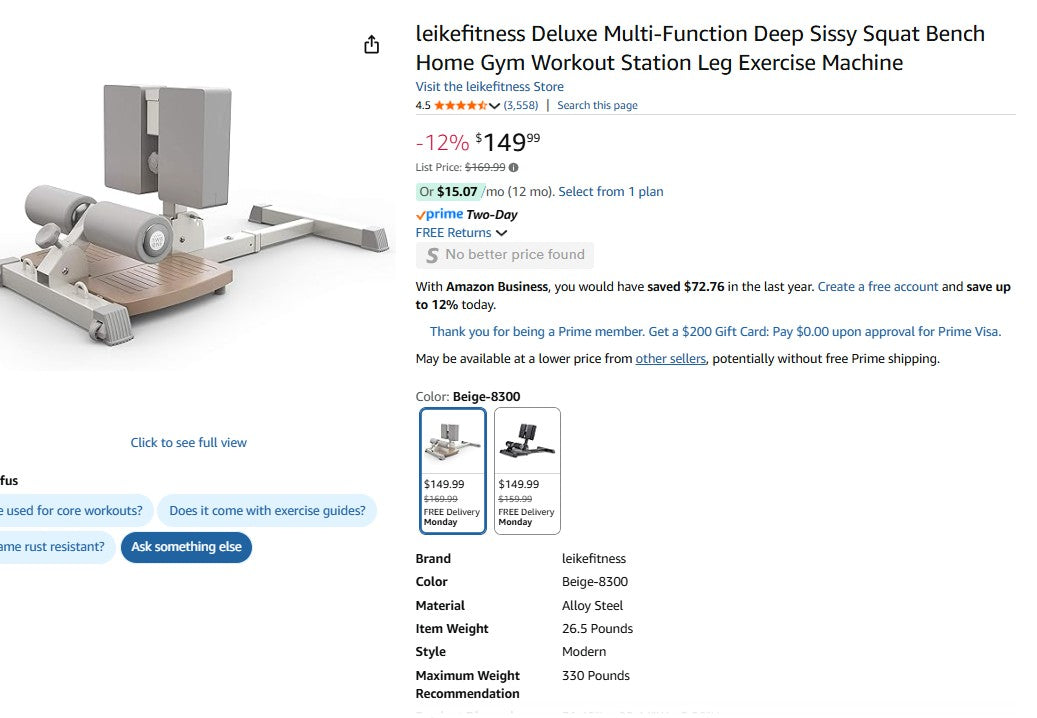1037x718 pixels.
Task: Click the Prime Two-Day logo
Action: tap(466, 214)
